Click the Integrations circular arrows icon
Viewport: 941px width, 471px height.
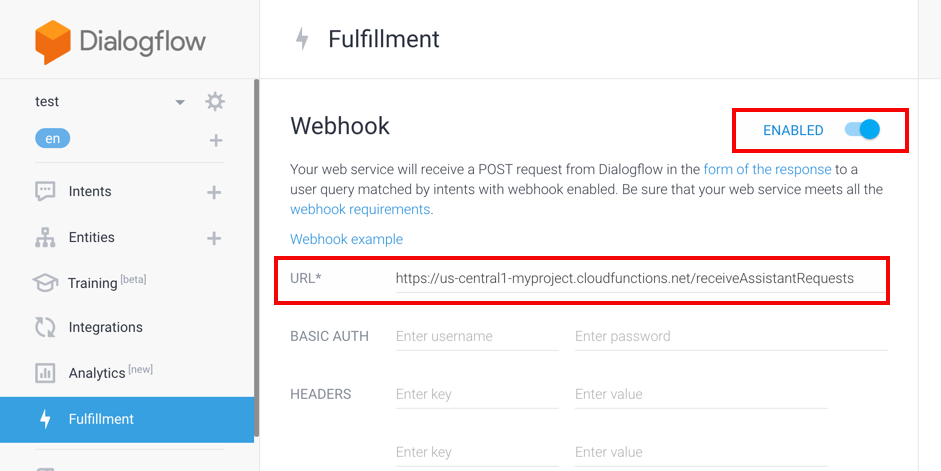pos(45,327)
